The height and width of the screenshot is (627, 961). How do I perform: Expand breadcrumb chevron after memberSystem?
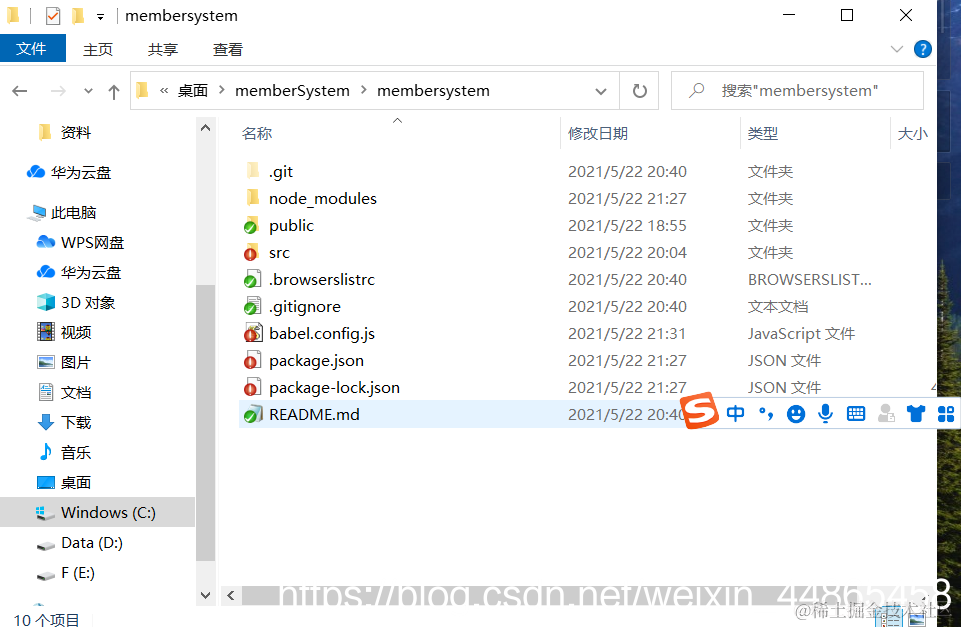click(x=363, y=91)
